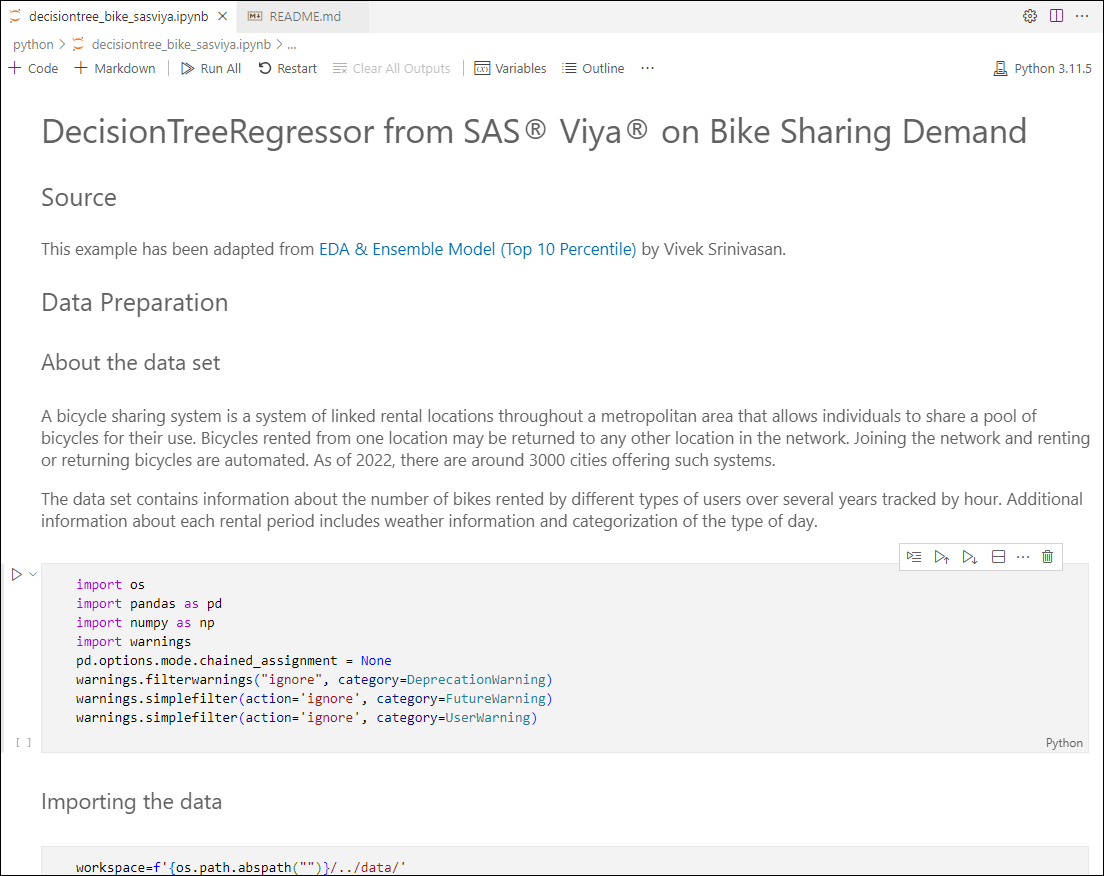Execute cell and below icon
1104x876 pixels.
[970, 557]
